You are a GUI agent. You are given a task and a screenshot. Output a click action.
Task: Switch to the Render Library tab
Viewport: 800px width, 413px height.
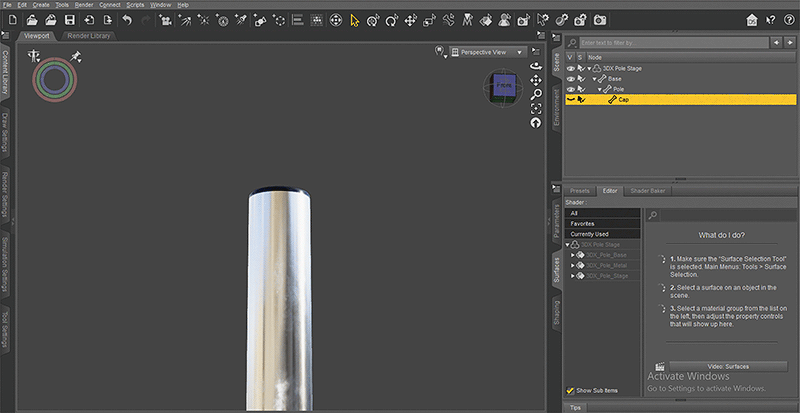tap(88, 36)
